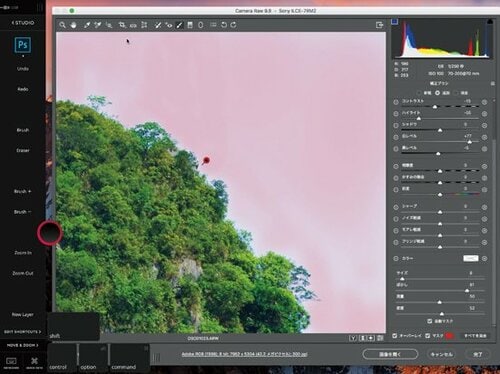Rotate image counterclockwise

pyautogui.click(x=224, y=25)
